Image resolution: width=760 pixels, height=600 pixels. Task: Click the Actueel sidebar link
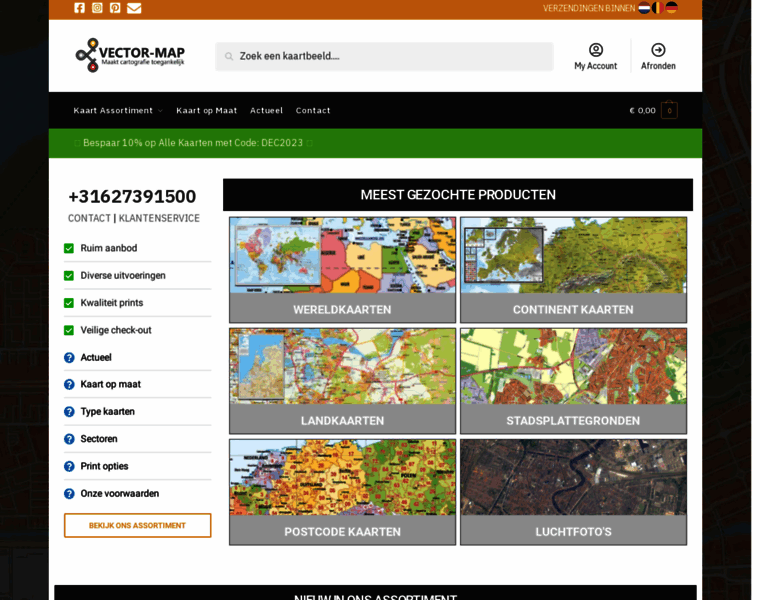point(96,358)
